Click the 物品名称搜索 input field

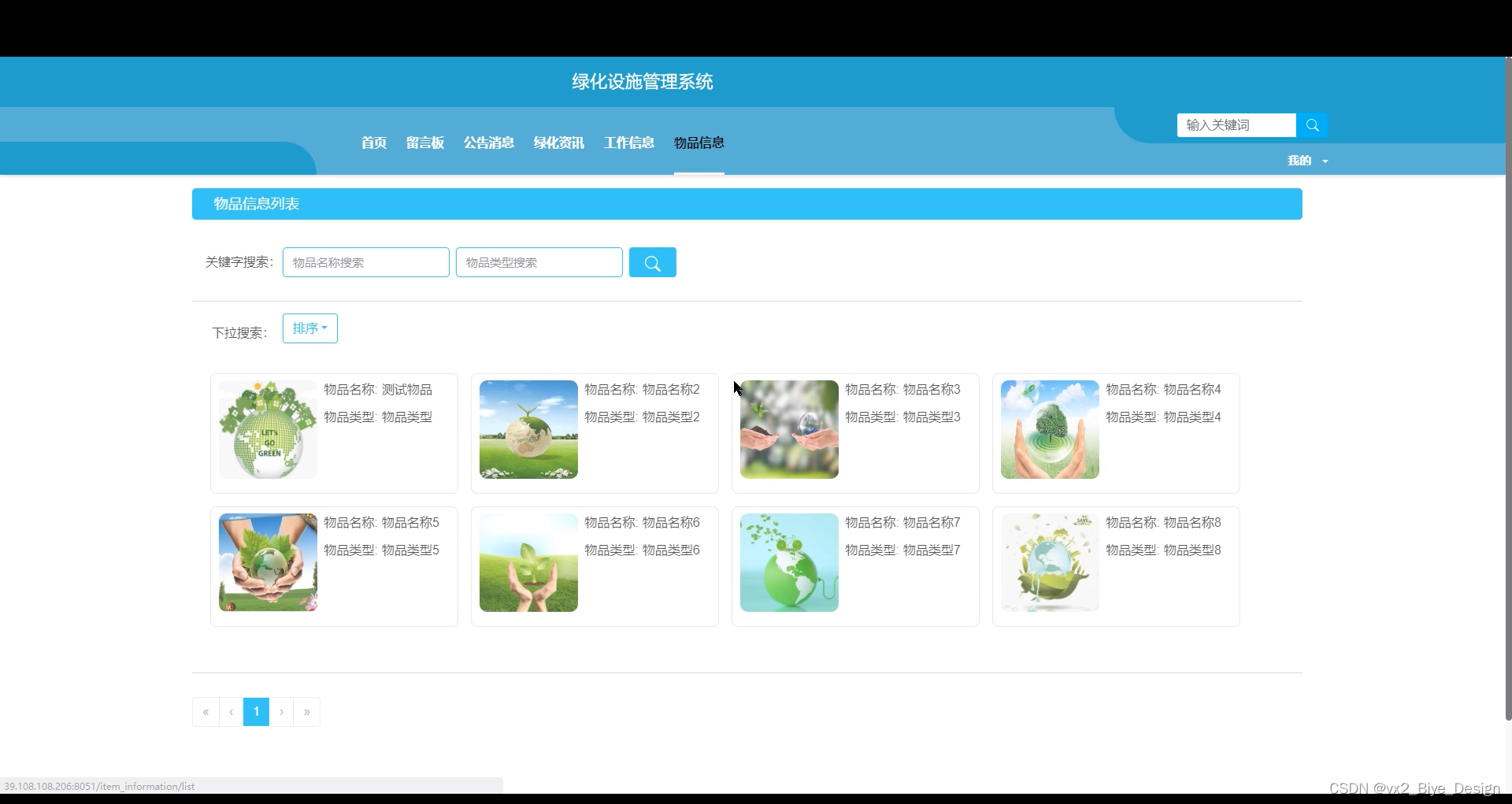[x=365, y=261]
